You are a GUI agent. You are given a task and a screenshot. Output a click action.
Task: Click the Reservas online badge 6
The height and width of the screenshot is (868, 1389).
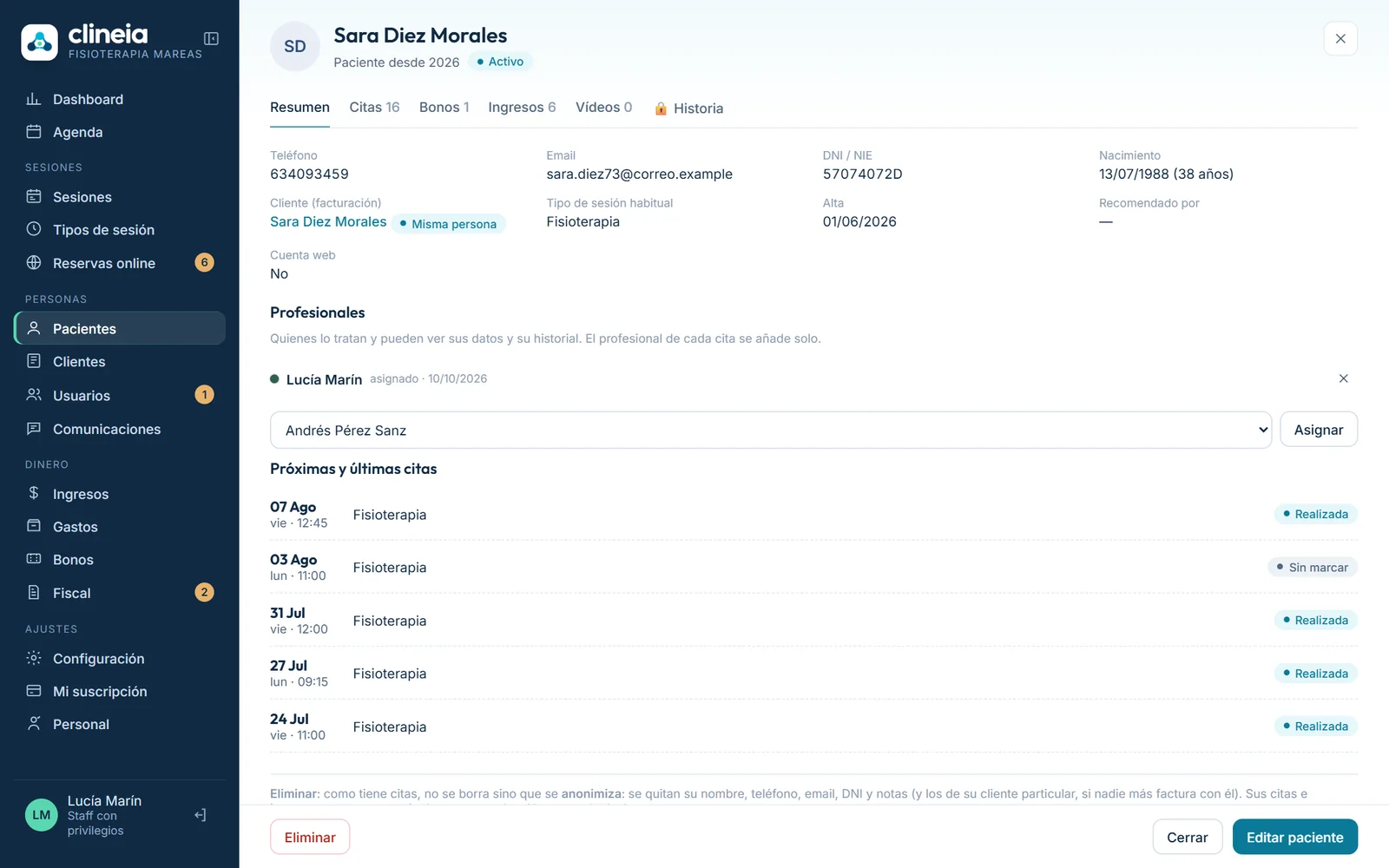click(x=204, y=262)
